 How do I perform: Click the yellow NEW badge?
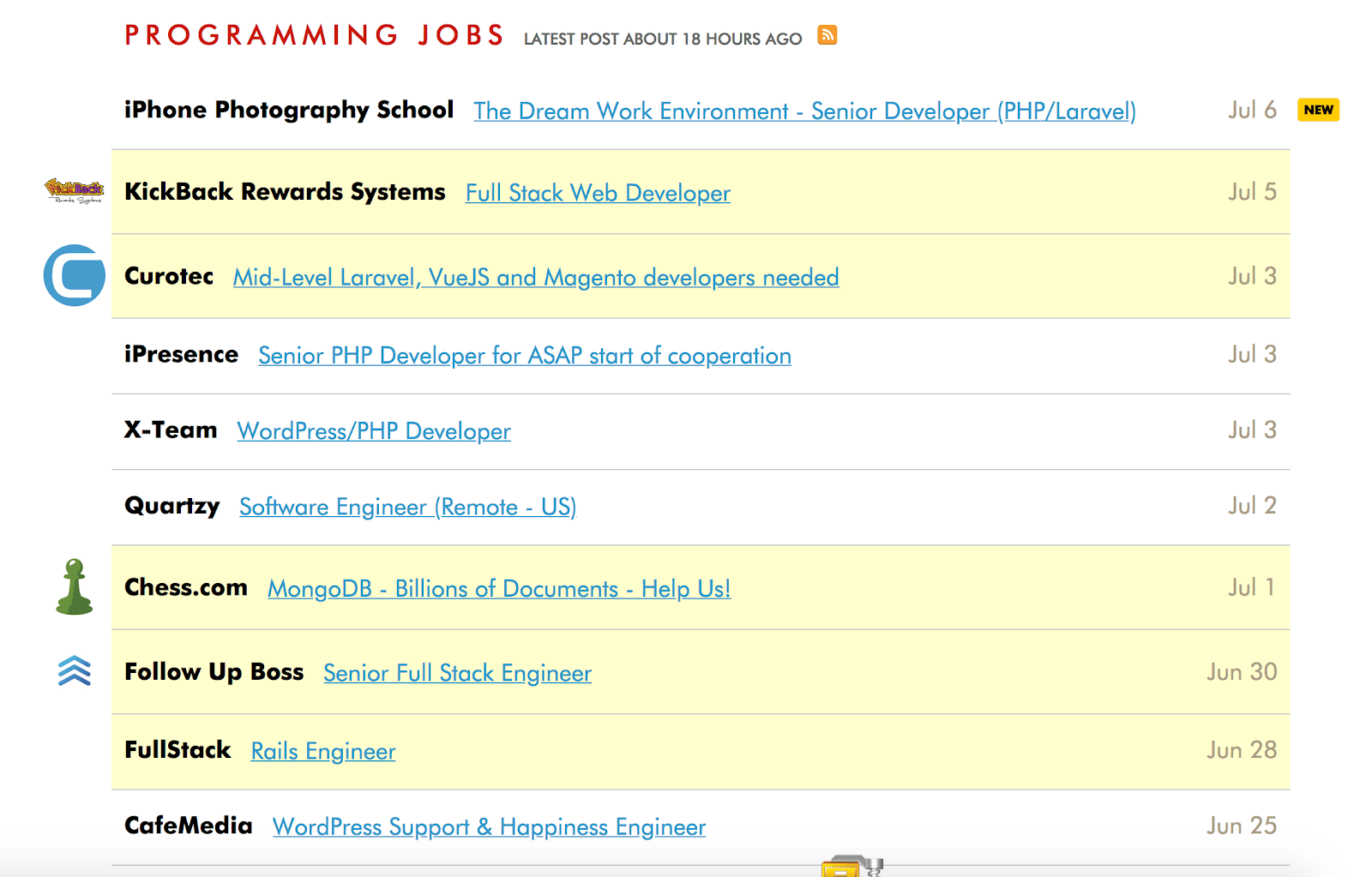click(1318, 110)
